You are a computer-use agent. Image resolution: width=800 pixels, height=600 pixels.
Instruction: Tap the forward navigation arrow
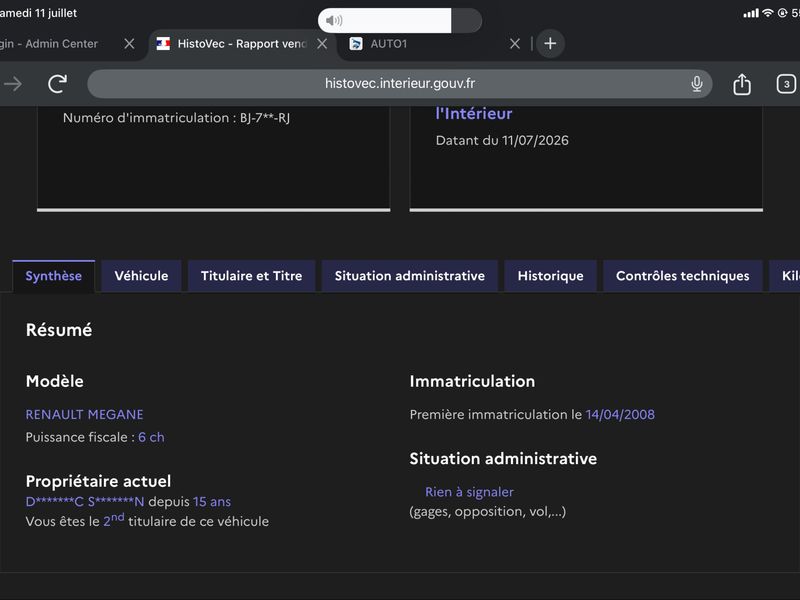pyautogui.click(x=13, y=84)
